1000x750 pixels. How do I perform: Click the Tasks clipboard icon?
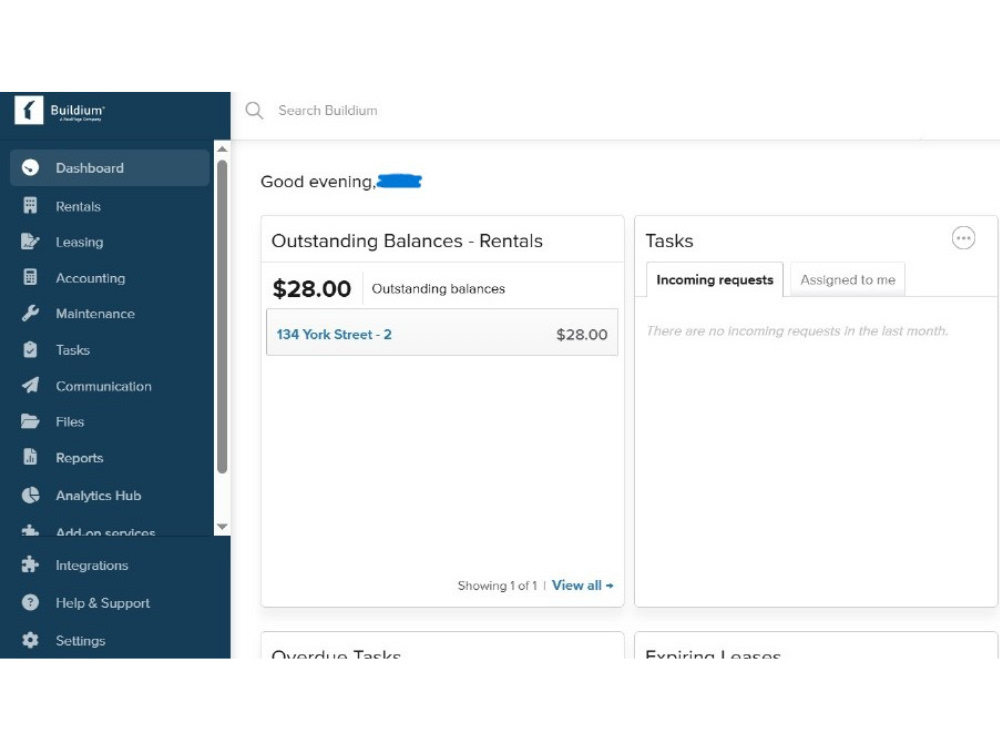[30, 349]
